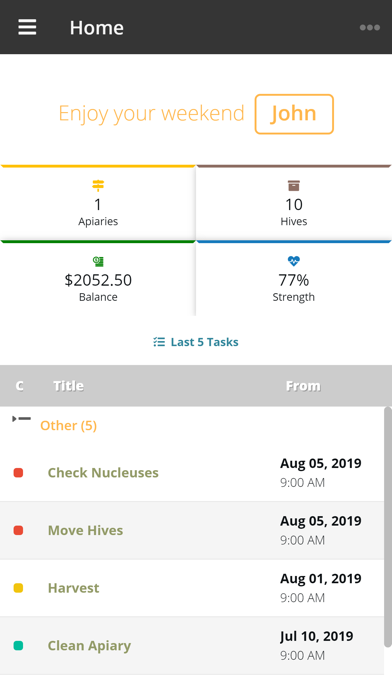
Task: Click the teal marker beside Clean Apiary
Action: (18, 646)
